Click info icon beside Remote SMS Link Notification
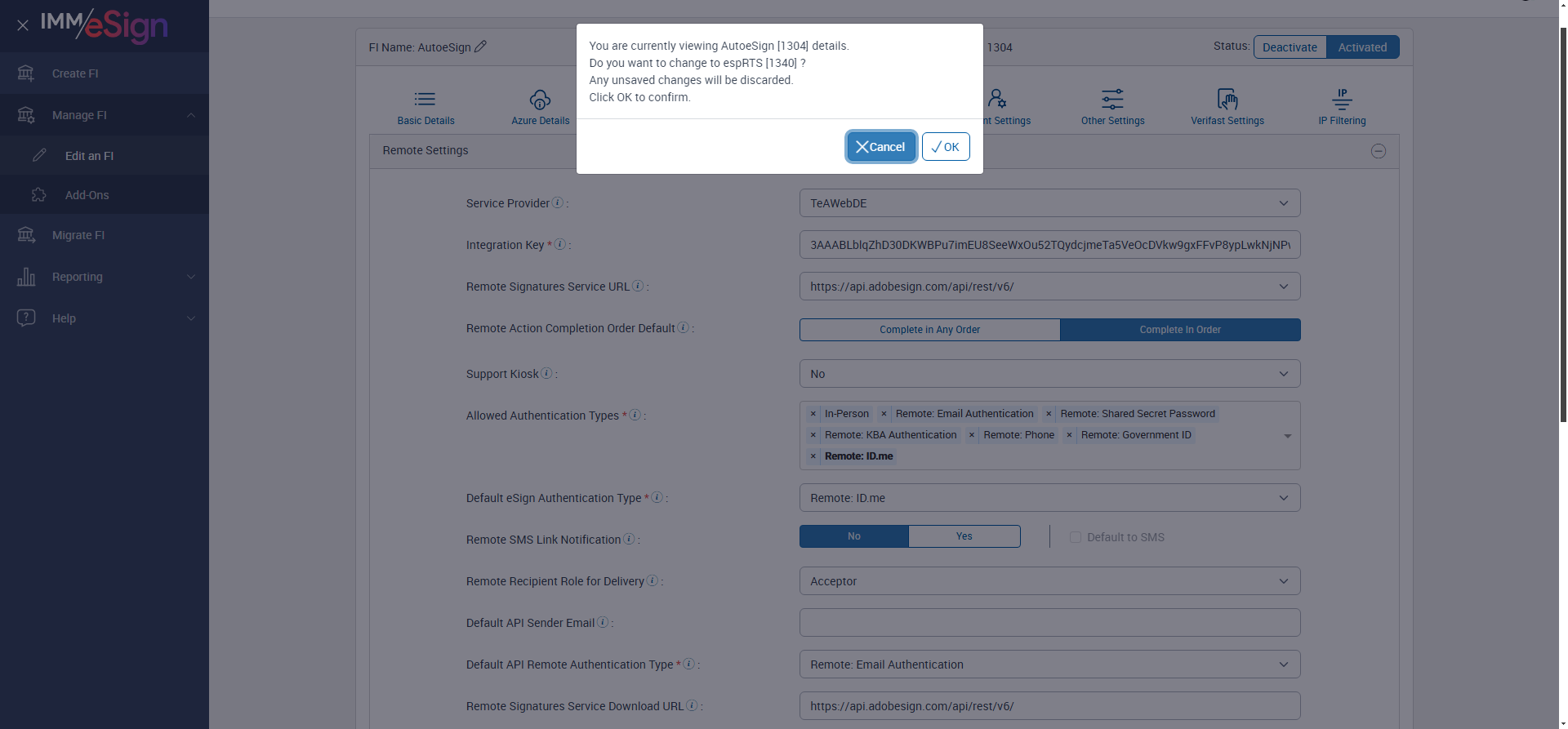The width and height of the screenshot is (1568, 729). point(629,539)
